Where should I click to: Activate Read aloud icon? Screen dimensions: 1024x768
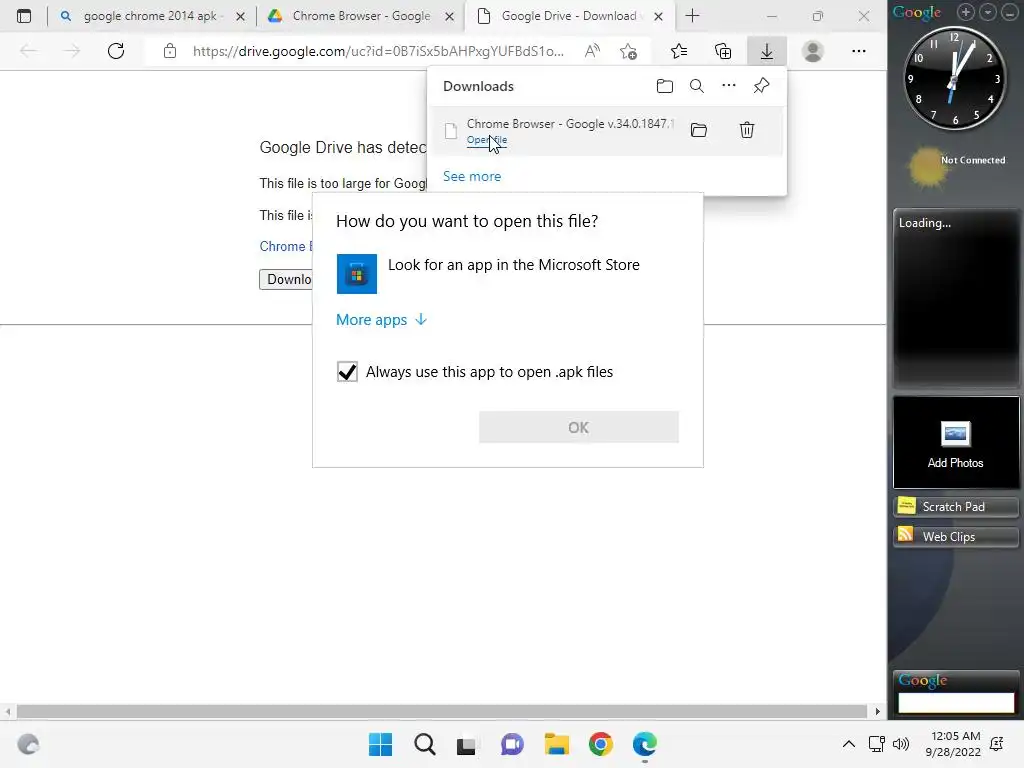pos(592,51)
